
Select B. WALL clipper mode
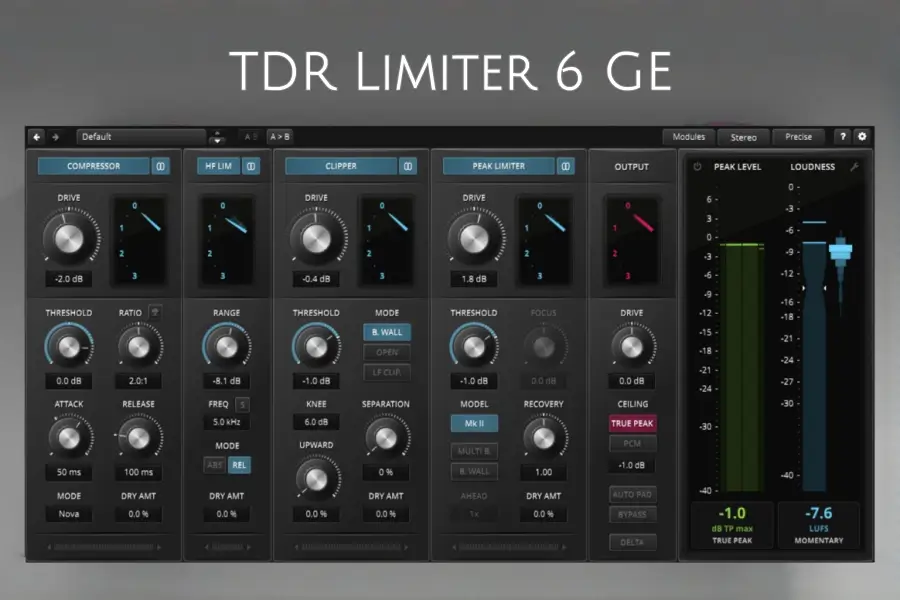387,332
